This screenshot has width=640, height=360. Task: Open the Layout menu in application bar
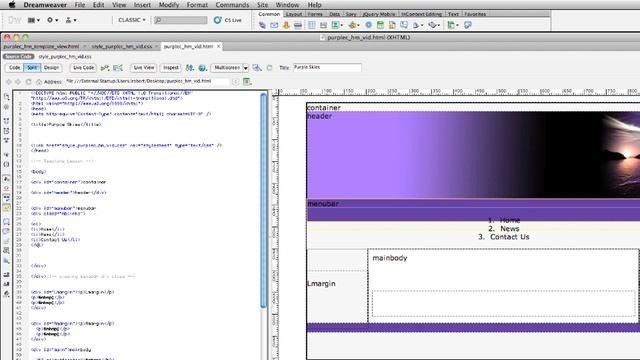click(33, 20)
